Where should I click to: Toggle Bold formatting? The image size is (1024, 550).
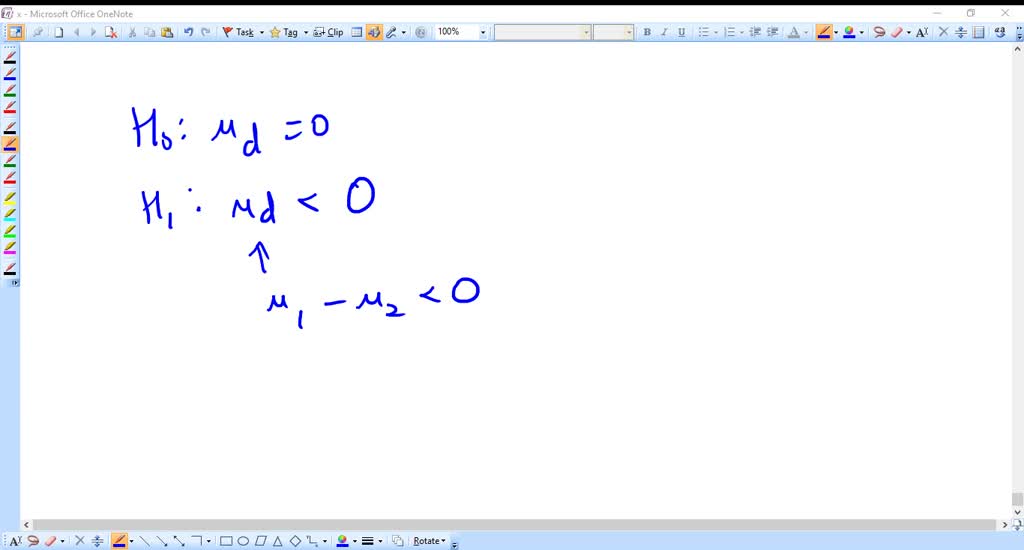647,32
